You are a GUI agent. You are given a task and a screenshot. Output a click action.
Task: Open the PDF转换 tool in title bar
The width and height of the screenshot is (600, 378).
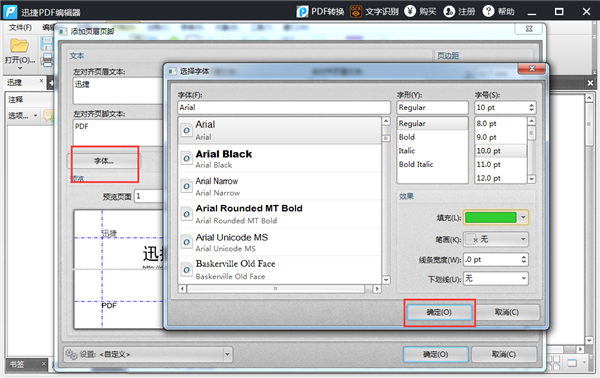click(320, 11)
